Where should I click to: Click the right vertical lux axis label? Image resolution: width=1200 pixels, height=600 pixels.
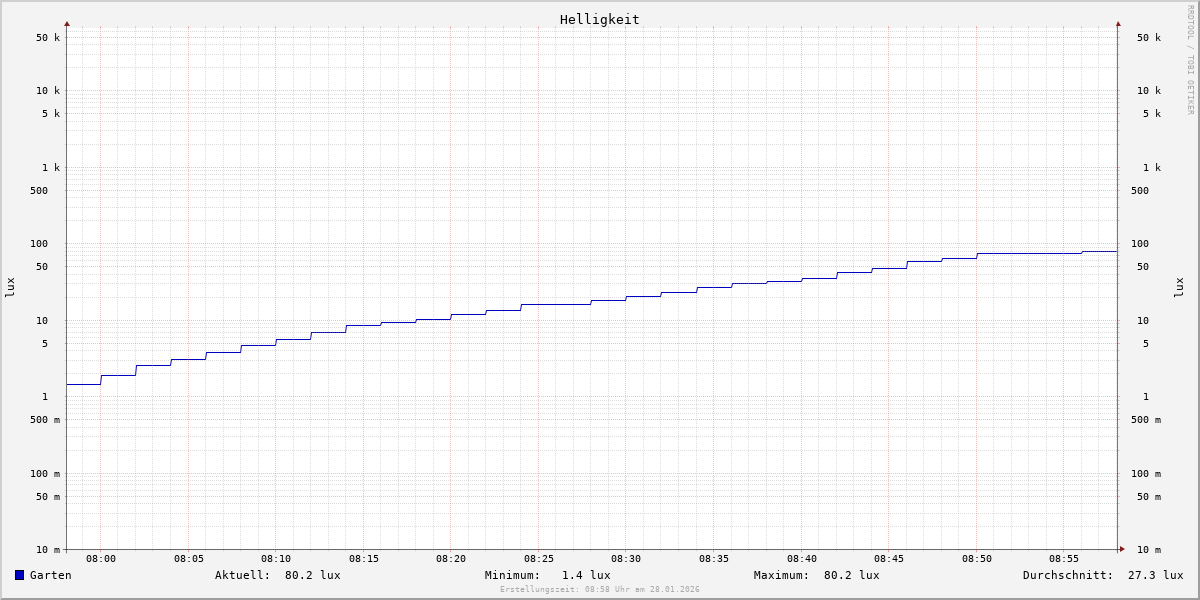[x=1179, y=288]
